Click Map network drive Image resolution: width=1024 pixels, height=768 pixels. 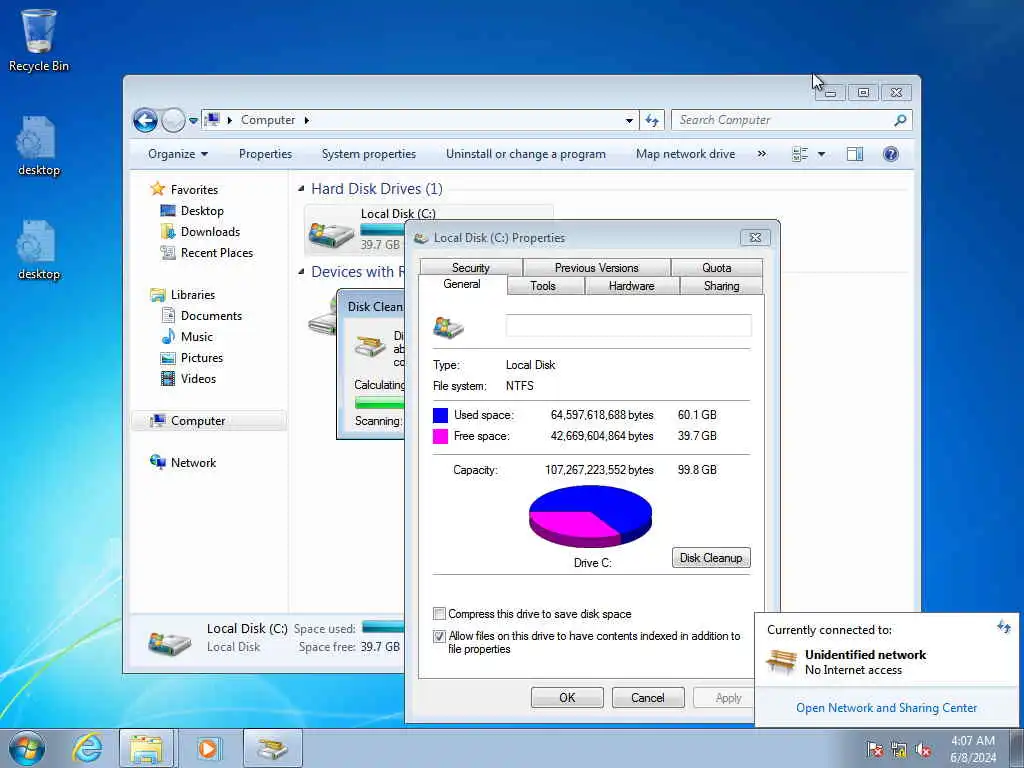click(685, 154)
